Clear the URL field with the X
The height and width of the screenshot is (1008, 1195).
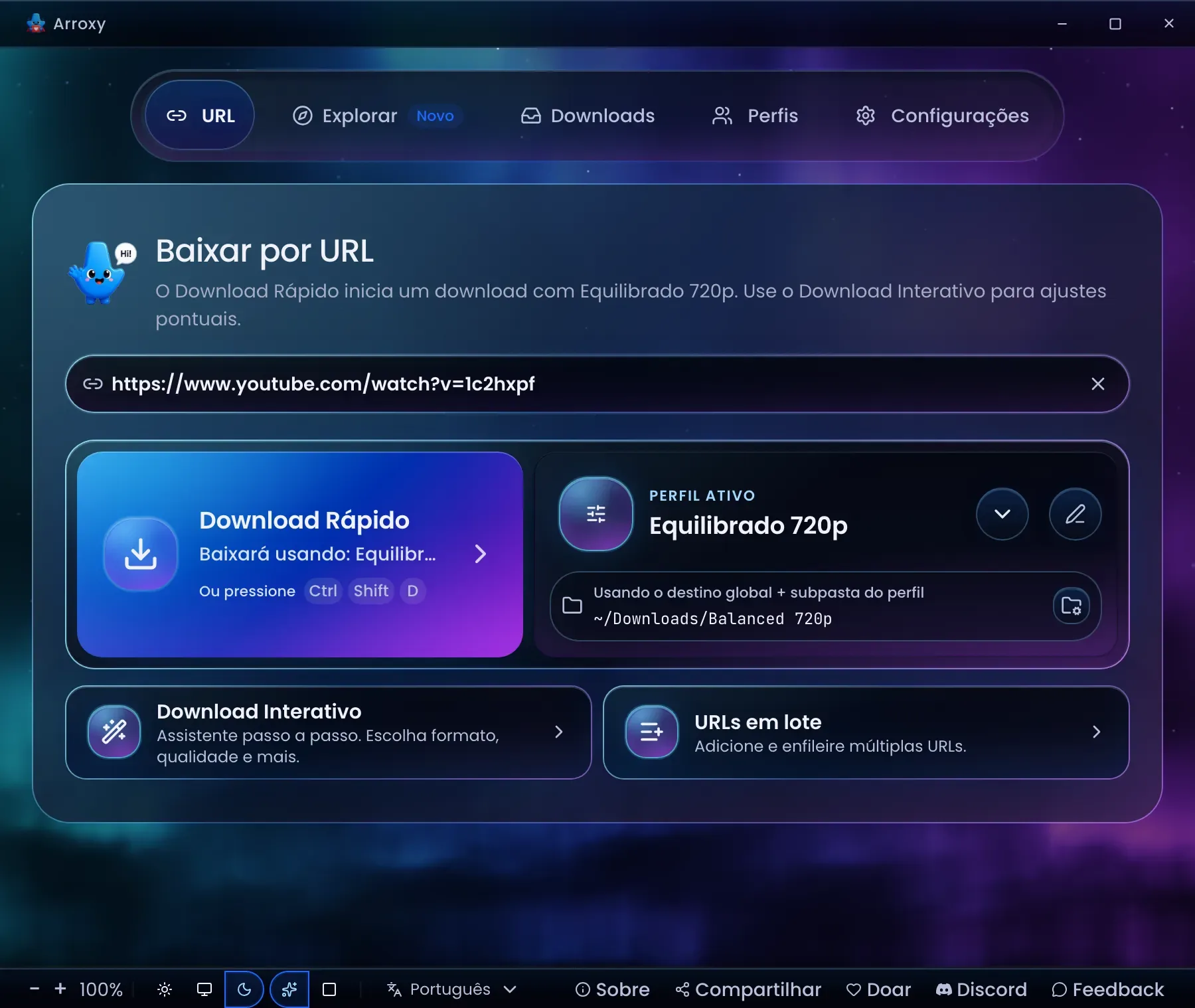(1098, 384)
